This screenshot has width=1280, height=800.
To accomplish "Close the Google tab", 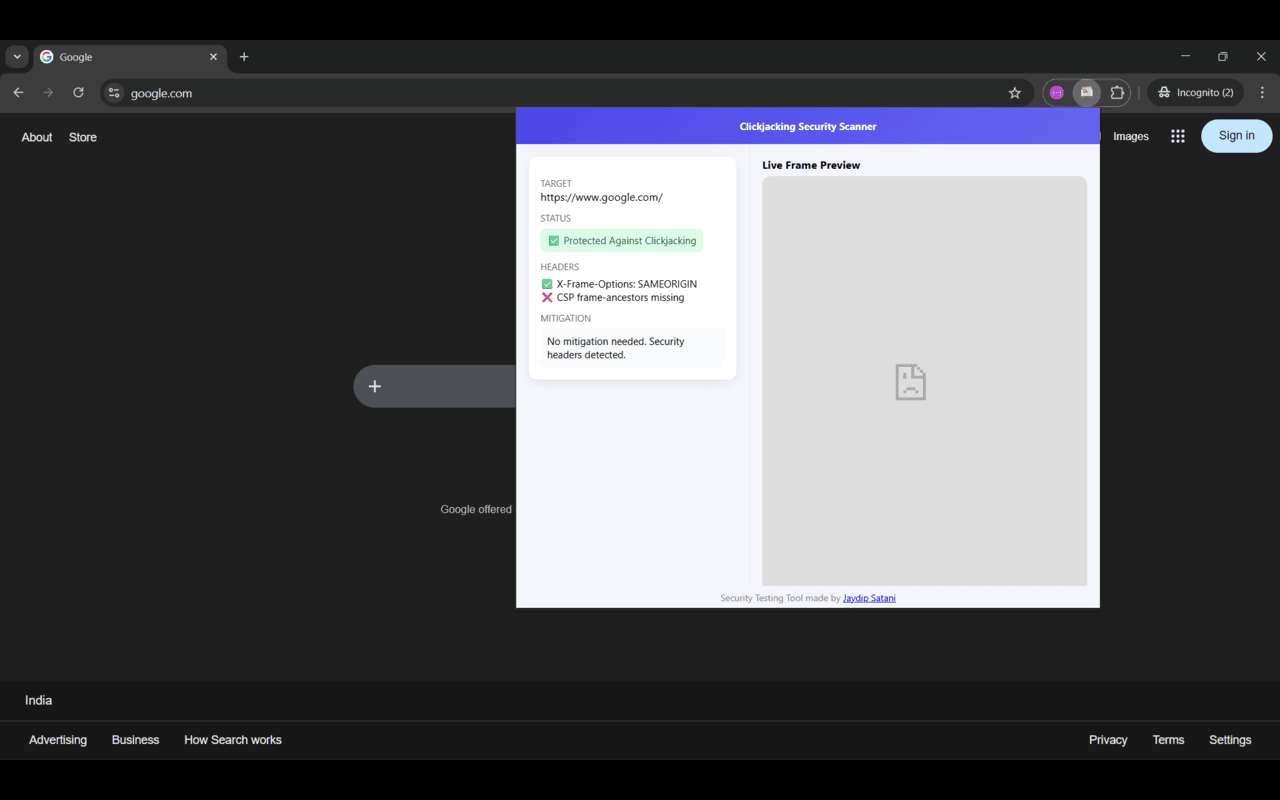I will pos(213,57).
